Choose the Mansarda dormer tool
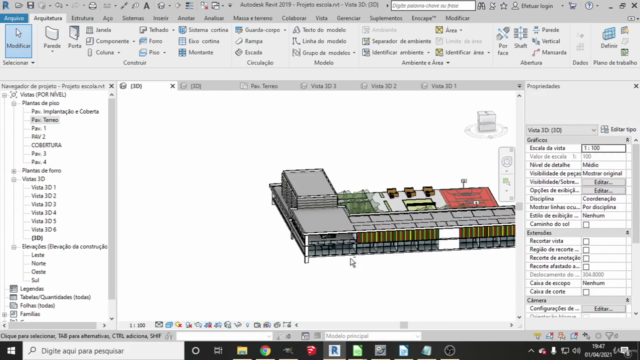 [x=549, y=52]
